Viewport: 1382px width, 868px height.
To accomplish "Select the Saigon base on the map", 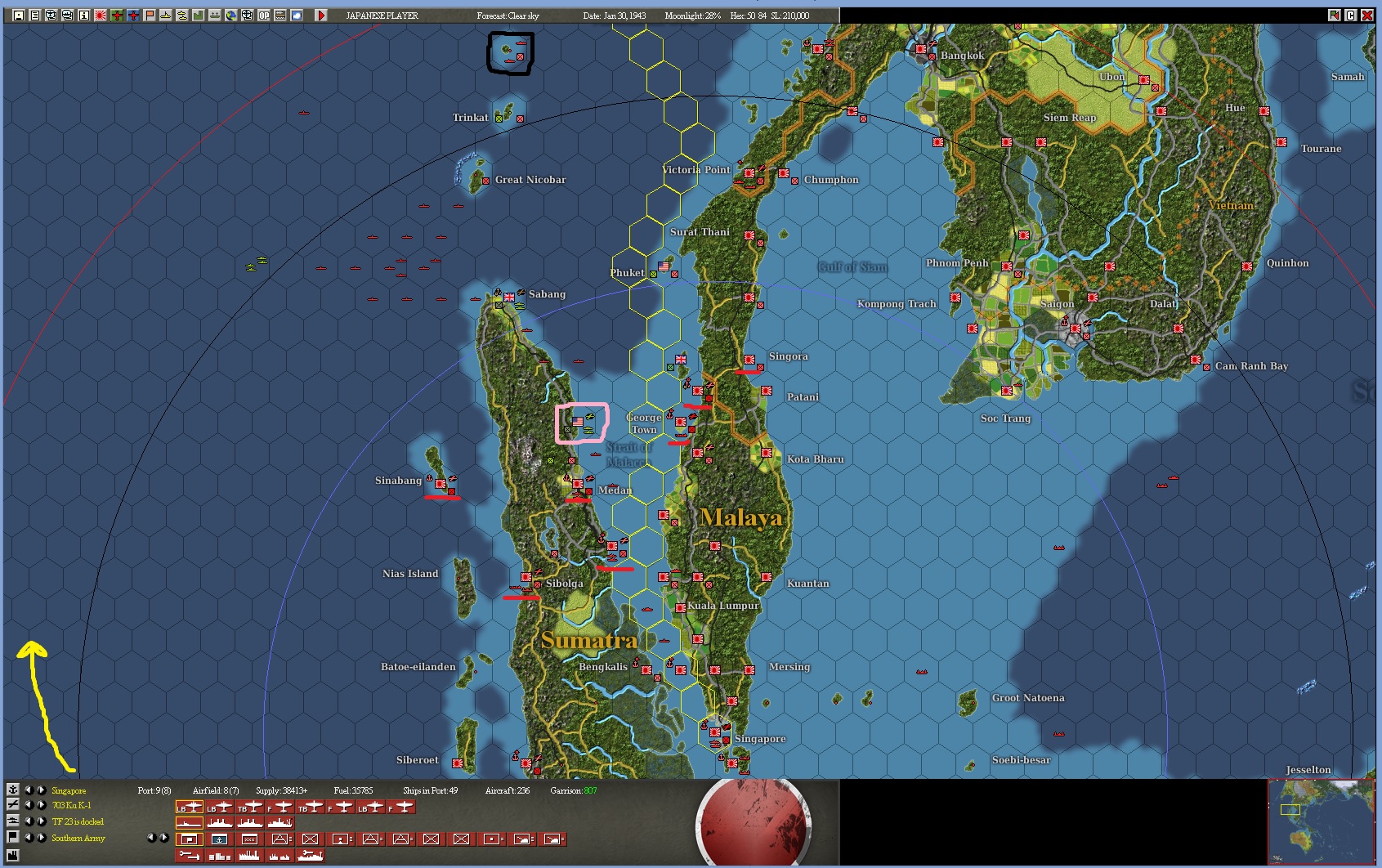I will click(1076, 329).
